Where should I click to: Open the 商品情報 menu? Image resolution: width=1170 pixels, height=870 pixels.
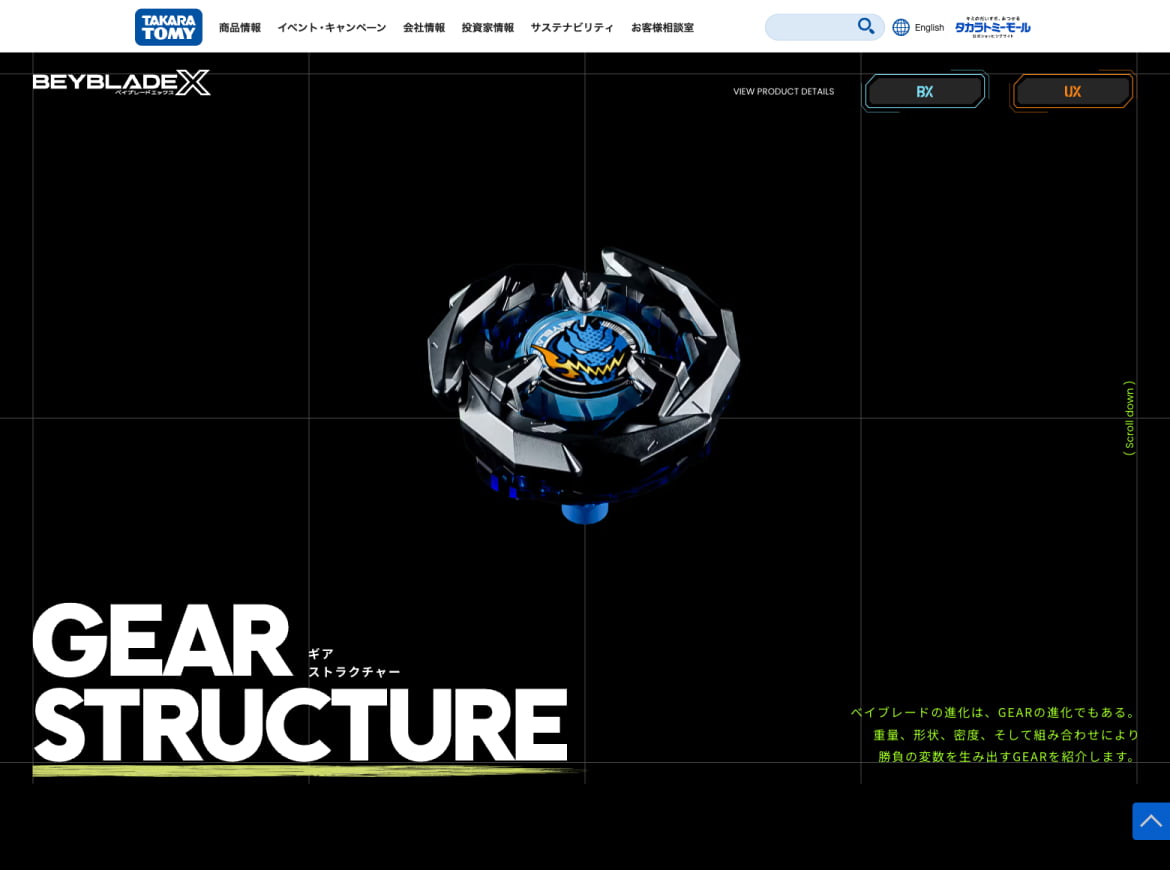240,28
